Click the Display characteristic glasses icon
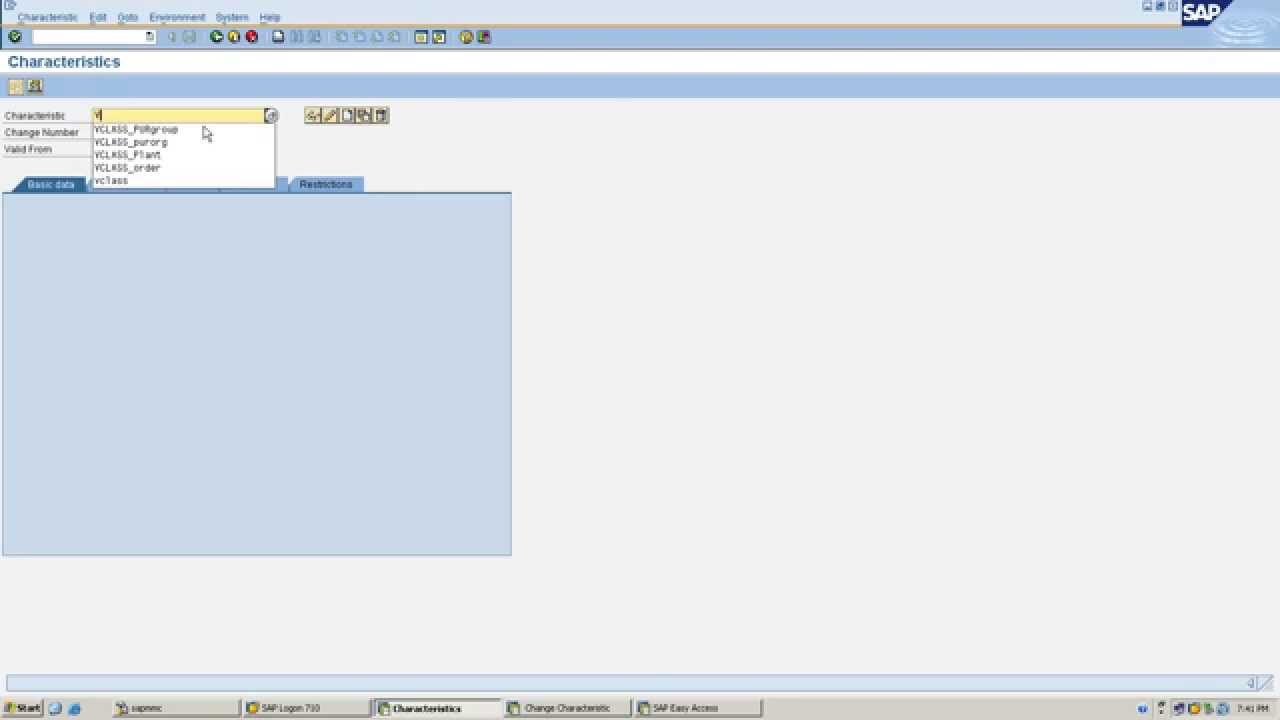 (313, 116)
